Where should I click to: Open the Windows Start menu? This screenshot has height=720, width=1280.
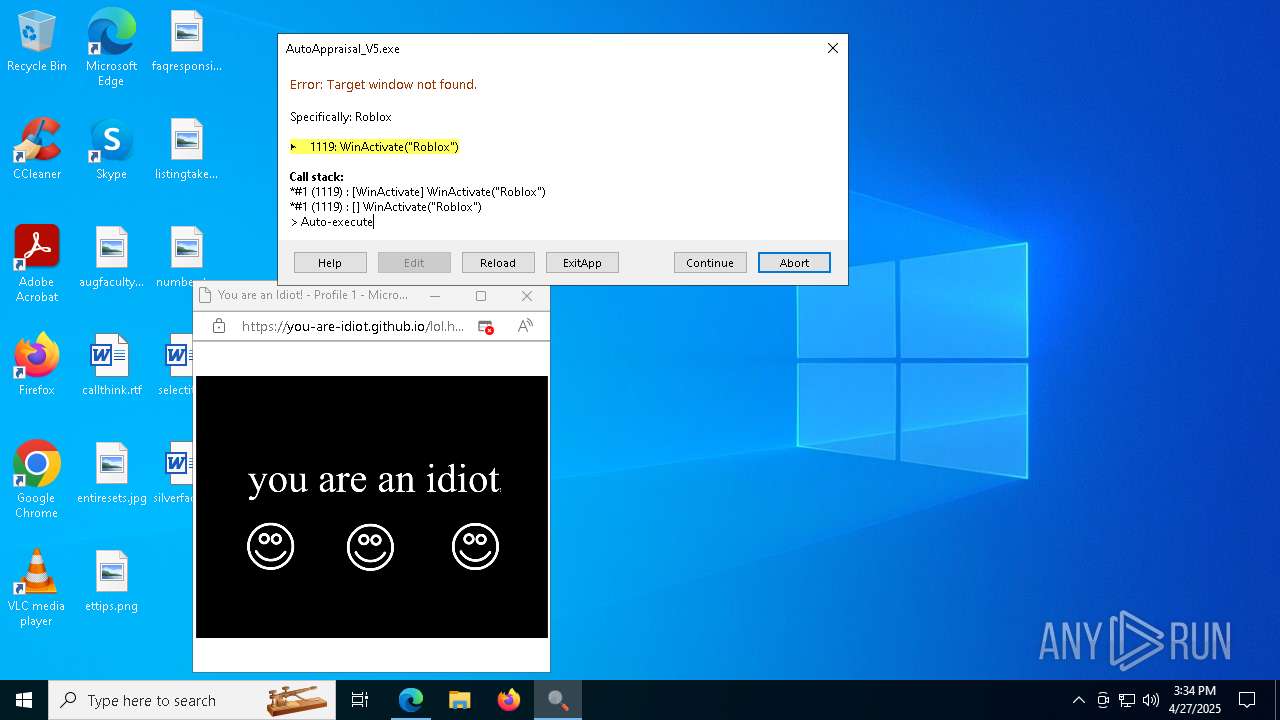point(24,700)
